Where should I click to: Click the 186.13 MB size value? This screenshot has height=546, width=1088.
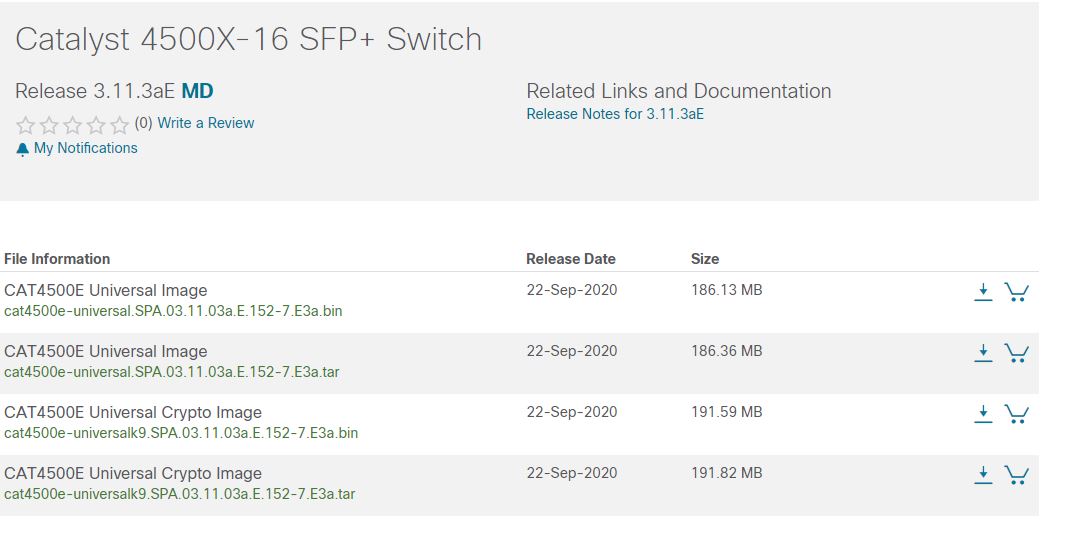tap(726, 290)
